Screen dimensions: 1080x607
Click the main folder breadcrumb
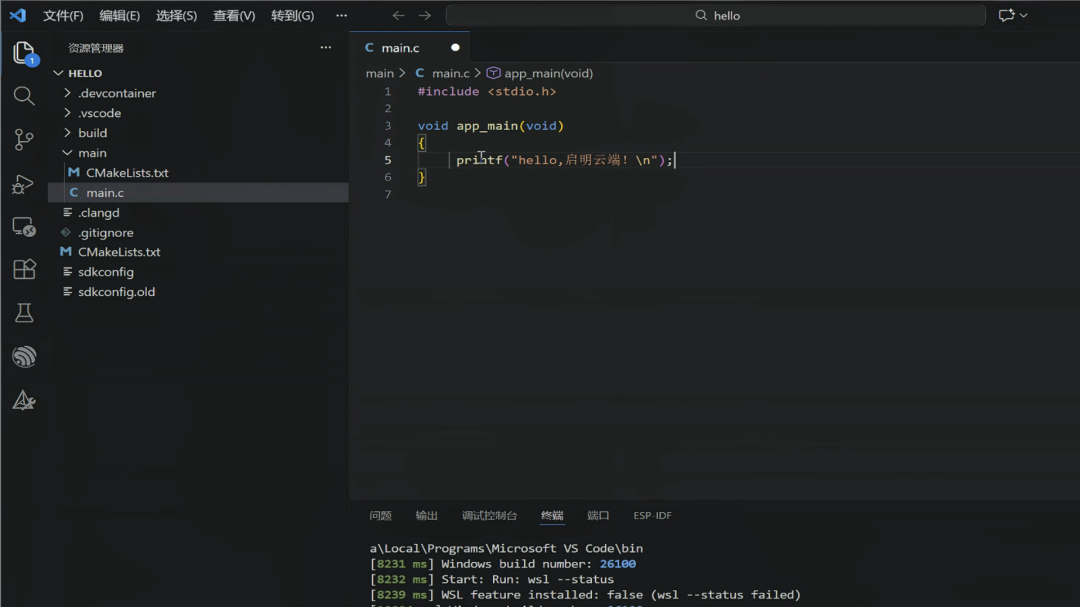pyautogui.click(x=380, y=73)
